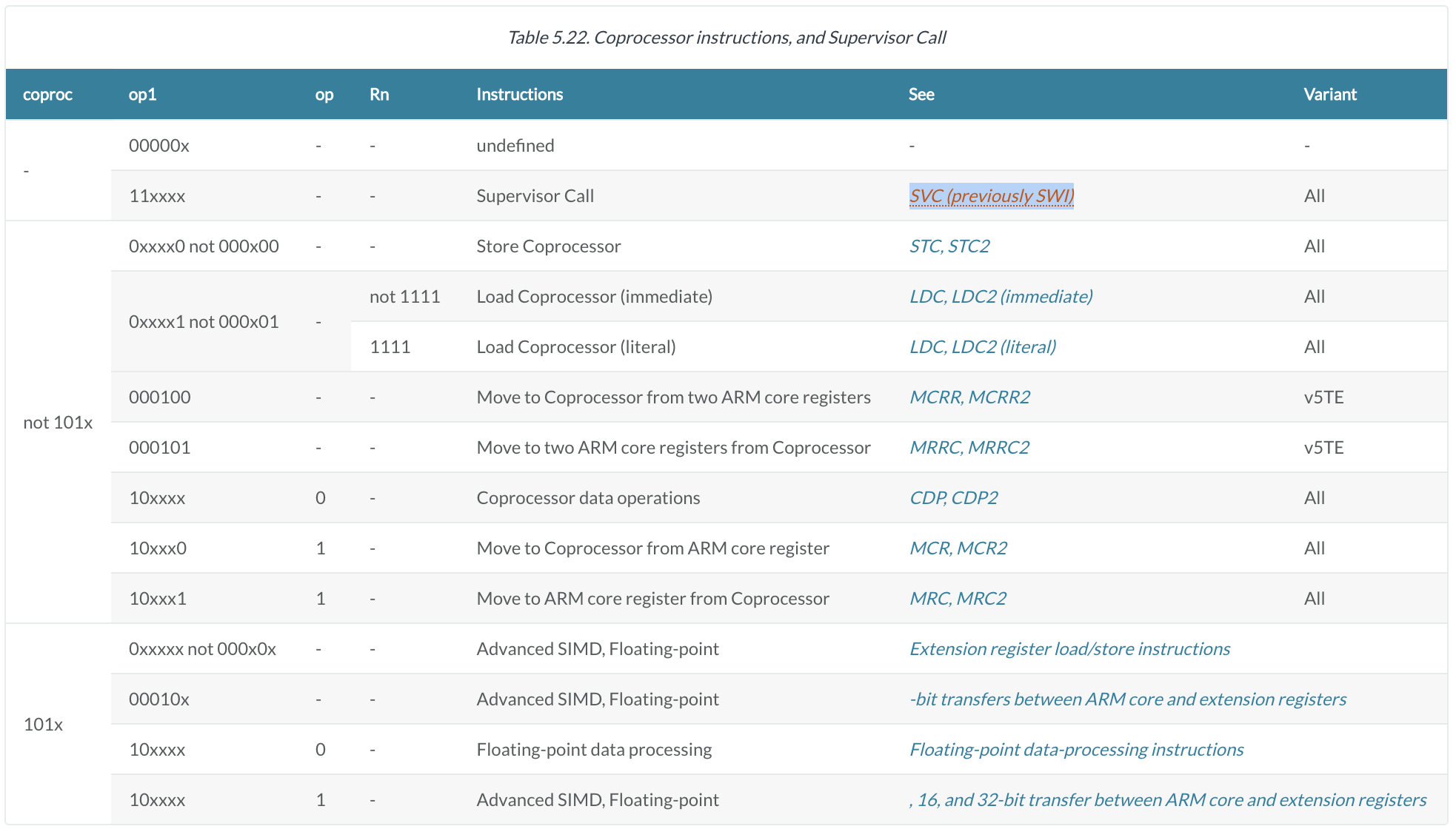1456x829 pixels.
Task: Click the 1111 Rn cell
Action: click(x=390, y=347)
